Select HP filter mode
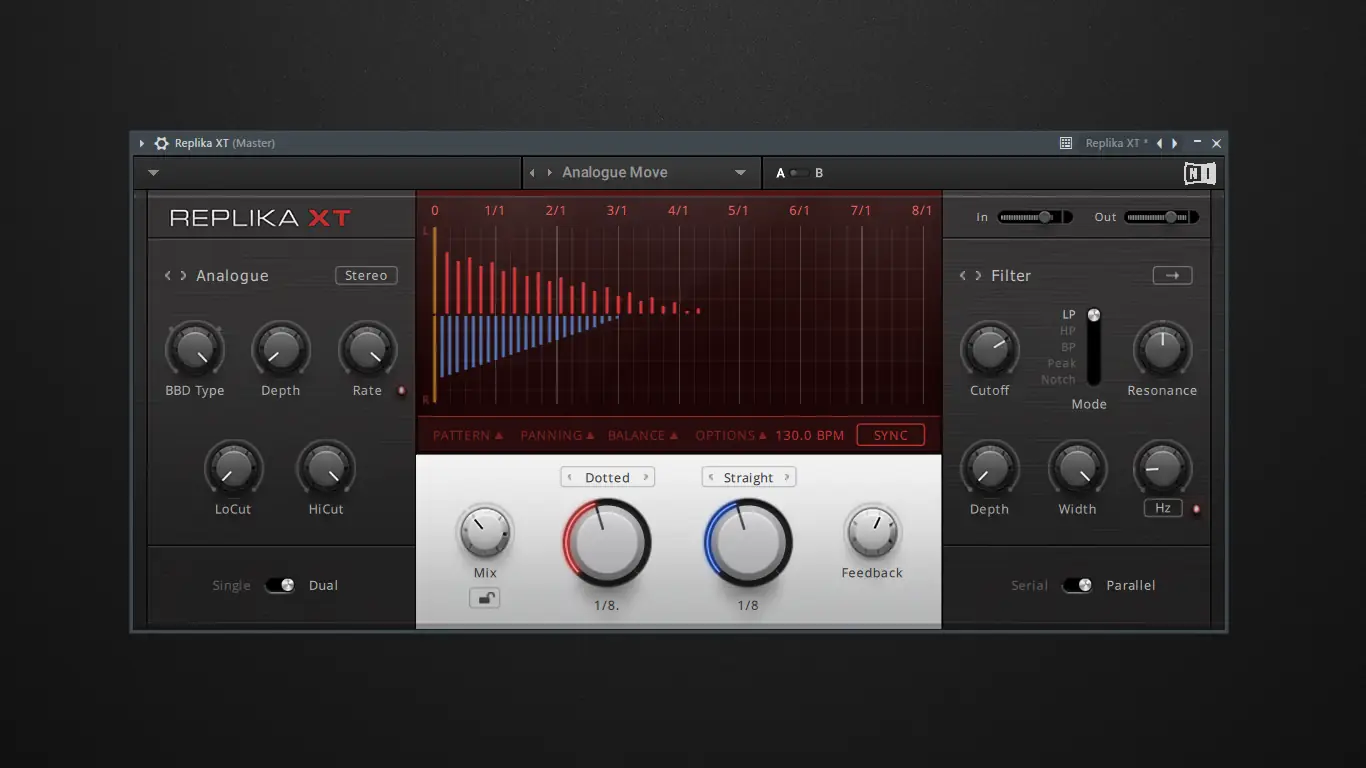This screenshot has width=1366, height=768. click(x=1068, y=331)
